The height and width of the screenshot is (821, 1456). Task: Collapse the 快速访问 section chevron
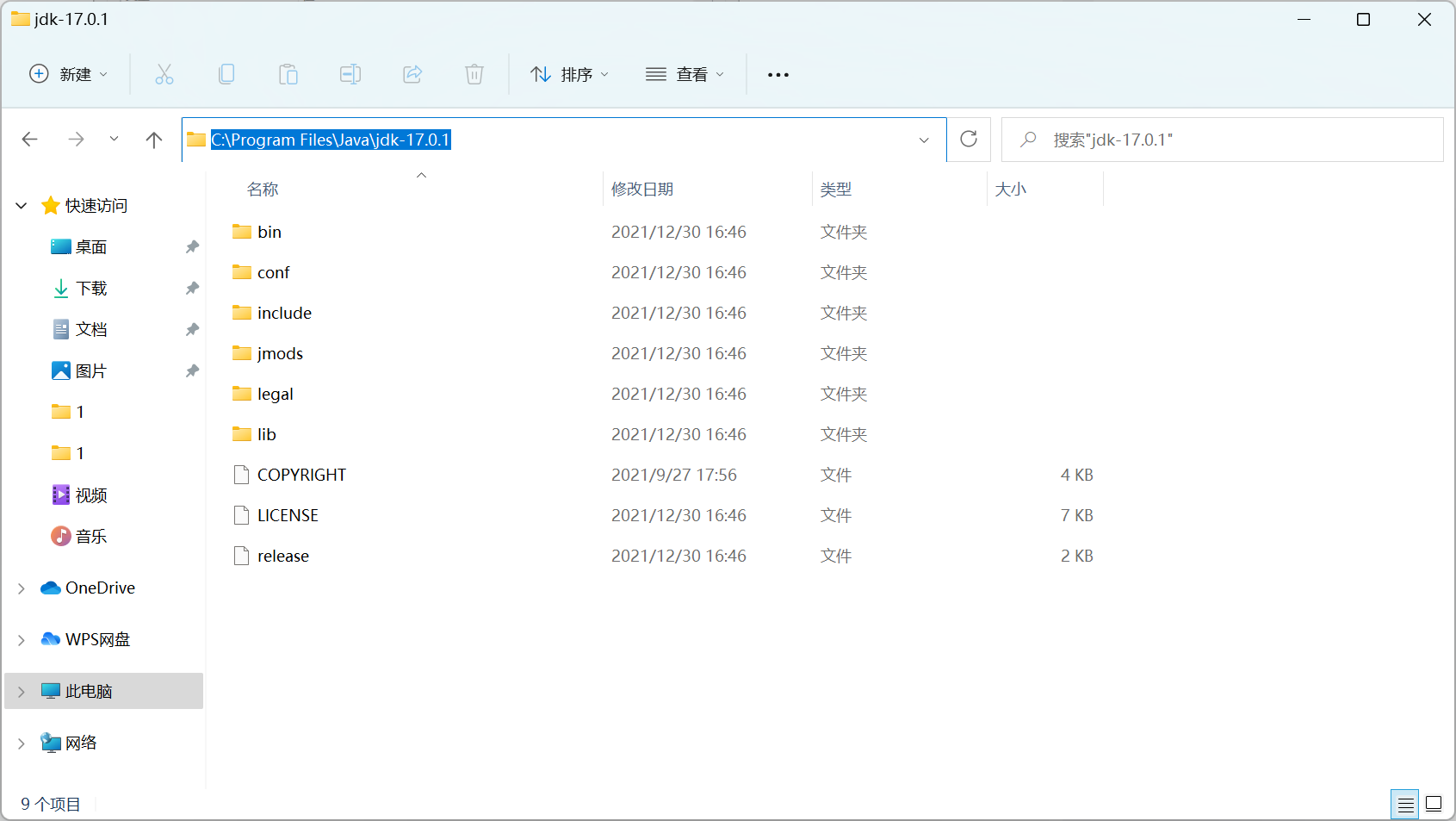coord(21,205)
